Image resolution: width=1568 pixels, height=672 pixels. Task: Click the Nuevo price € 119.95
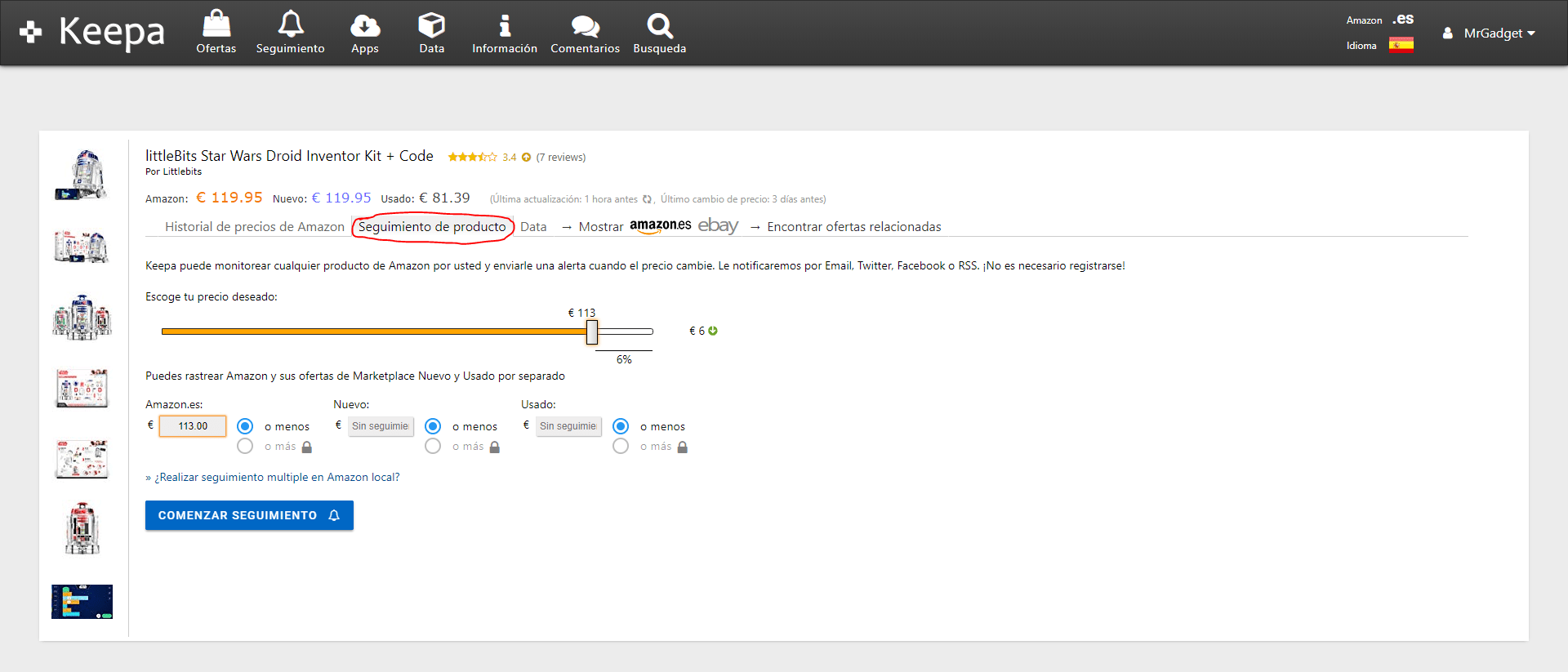coord(341,198)
